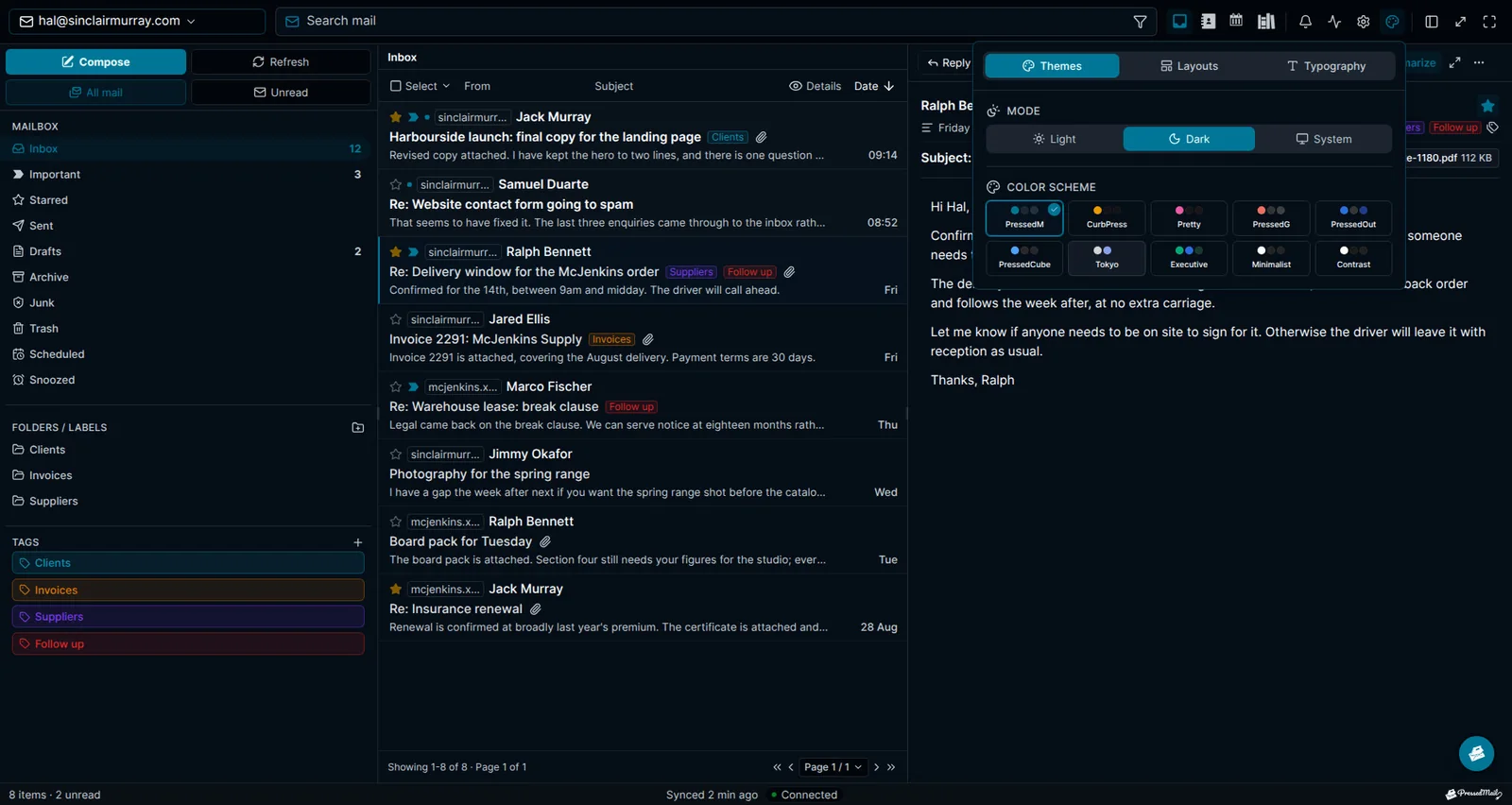The width and height of the screenshot is (1512, 805).
Task: Open the Drafts mailbox
Action: pos(187,251)
